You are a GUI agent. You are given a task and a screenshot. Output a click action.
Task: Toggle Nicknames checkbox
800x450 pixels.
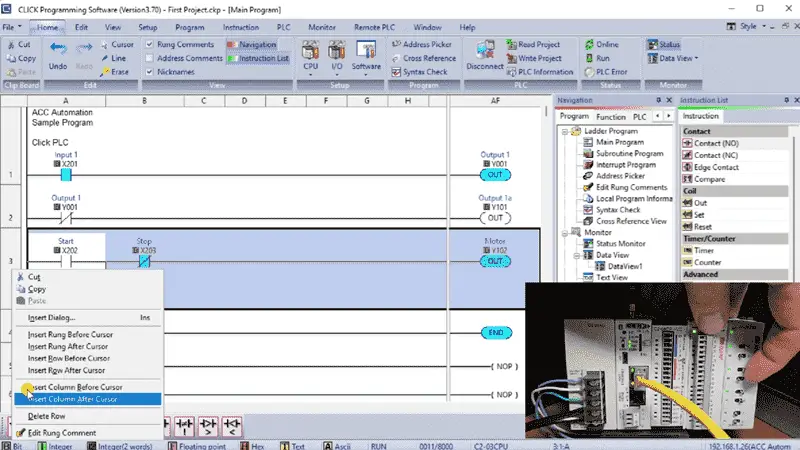tap(149, 72)
